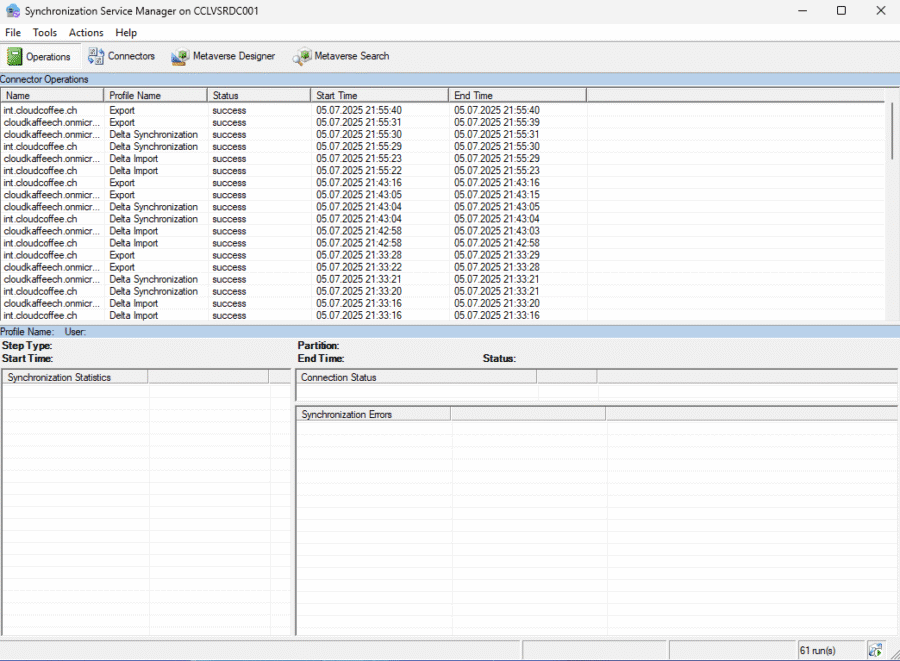Sort runs by Start Time column header
The image size is (900, 661).
pos(379,95)
